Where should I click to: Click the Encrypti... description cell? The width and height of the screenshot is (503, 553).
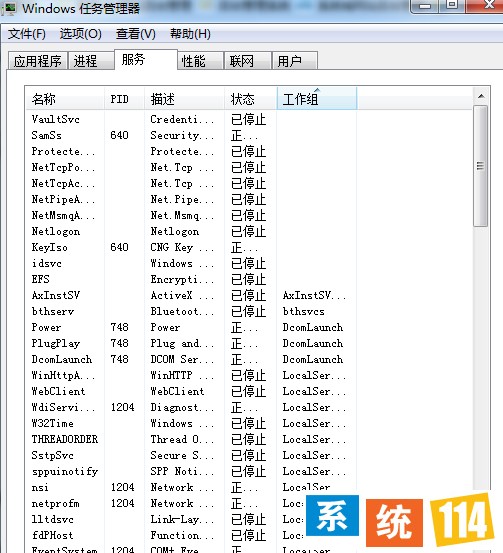click(x=182, y=279)
